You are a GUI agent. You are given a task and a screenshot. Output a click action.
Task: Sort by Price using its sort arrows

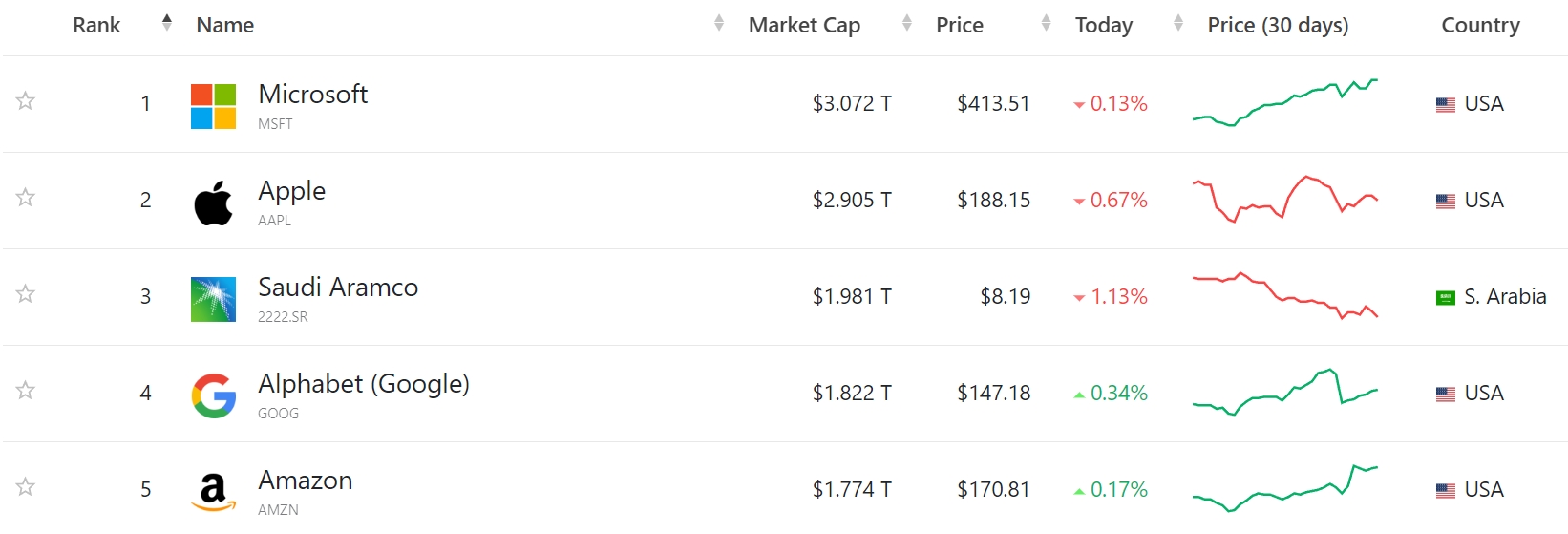1046,23
